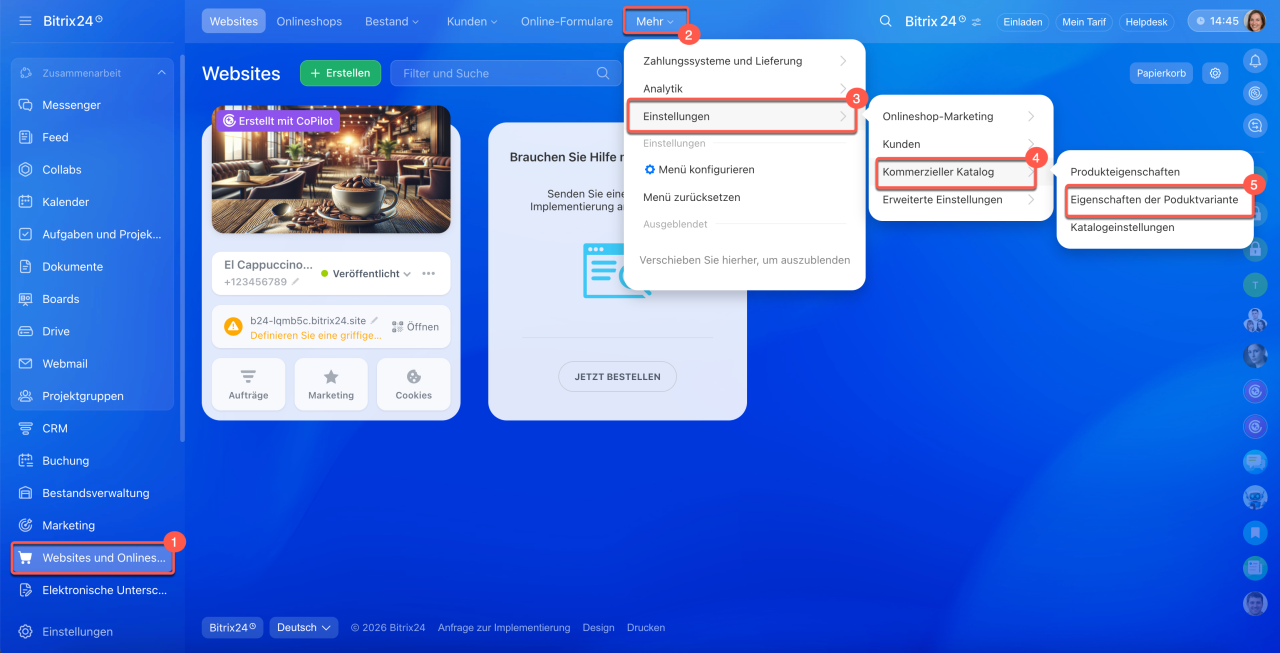Click the bookmark icon in right panel

coord(1255,532)
